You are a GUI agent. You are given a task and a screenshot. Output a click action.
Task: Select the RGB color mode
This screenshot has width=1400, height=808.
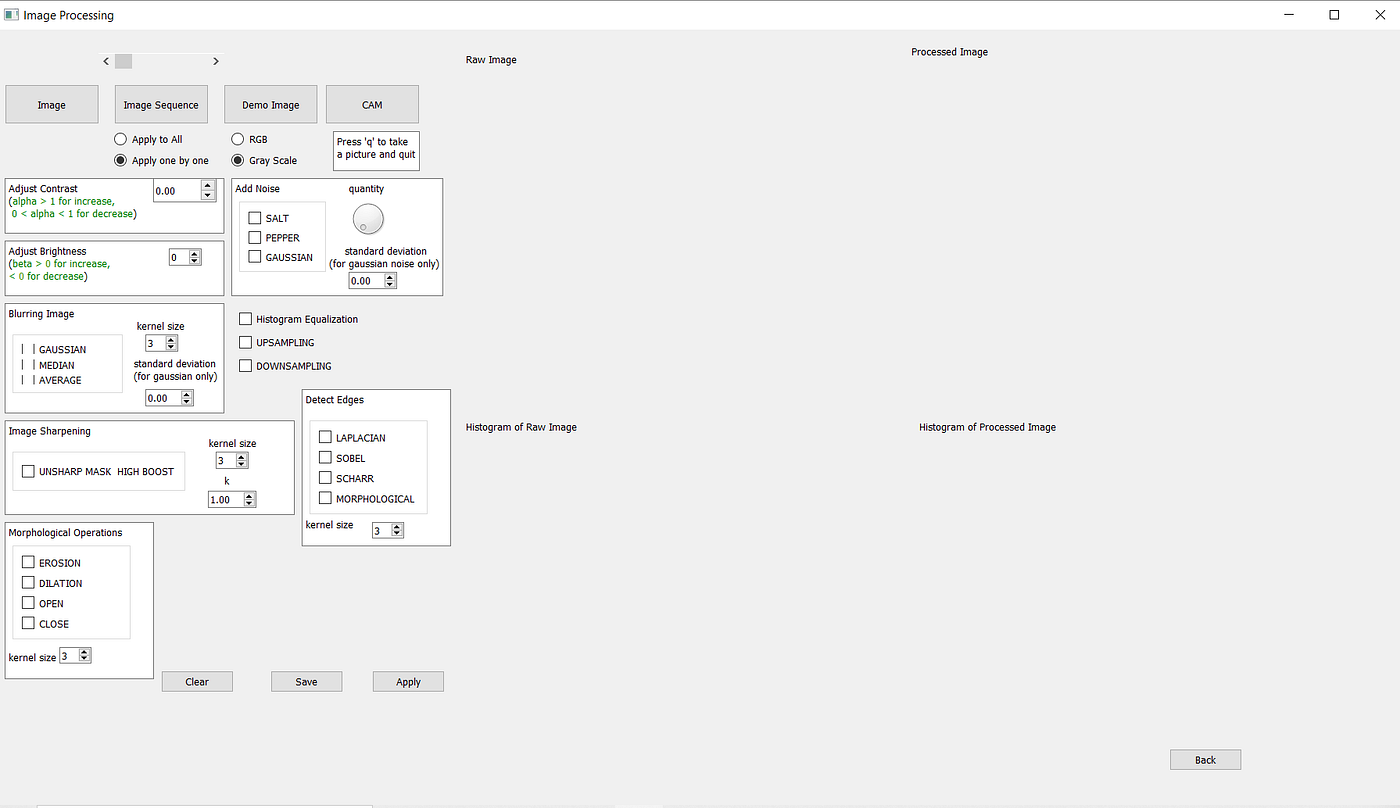pyautogui.click(x=238, y=139)
